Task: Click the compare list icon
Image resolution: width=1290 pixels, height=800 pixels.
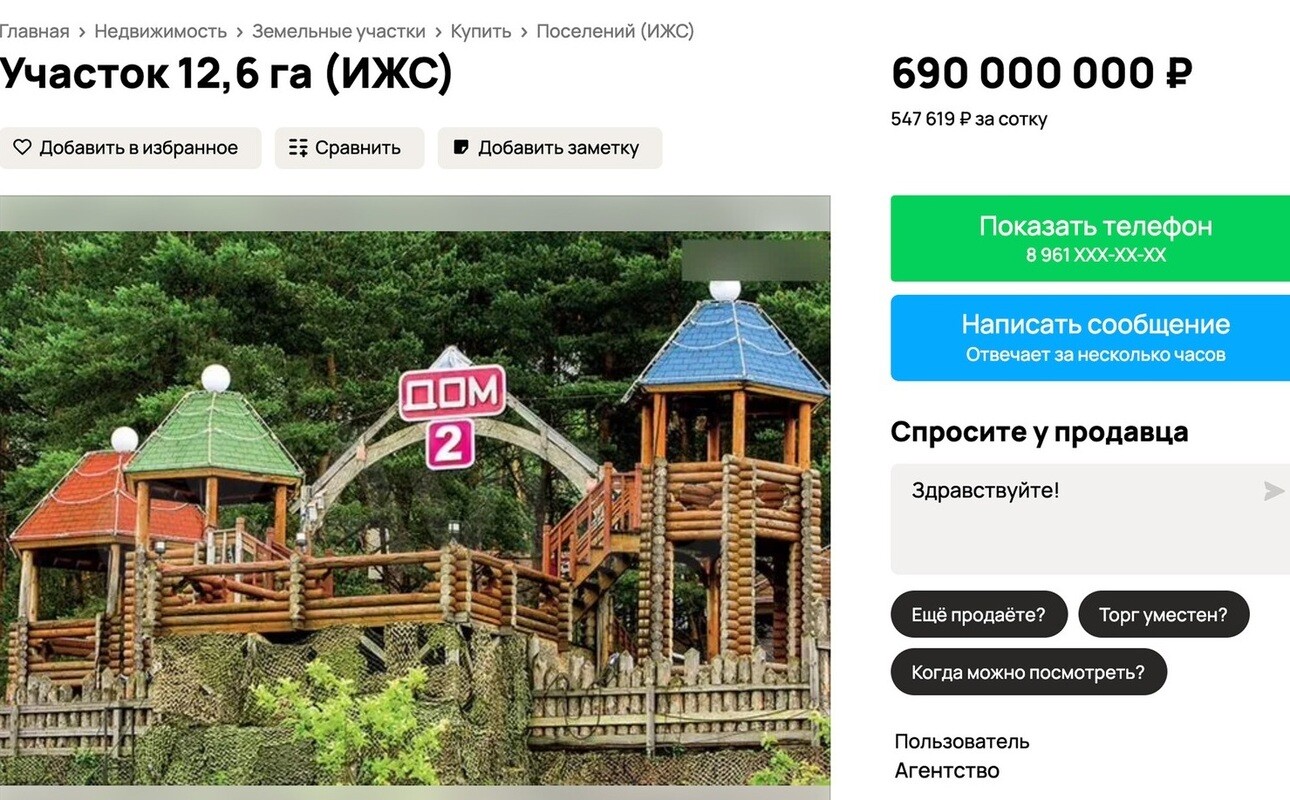Action: [x=298, y=148]
